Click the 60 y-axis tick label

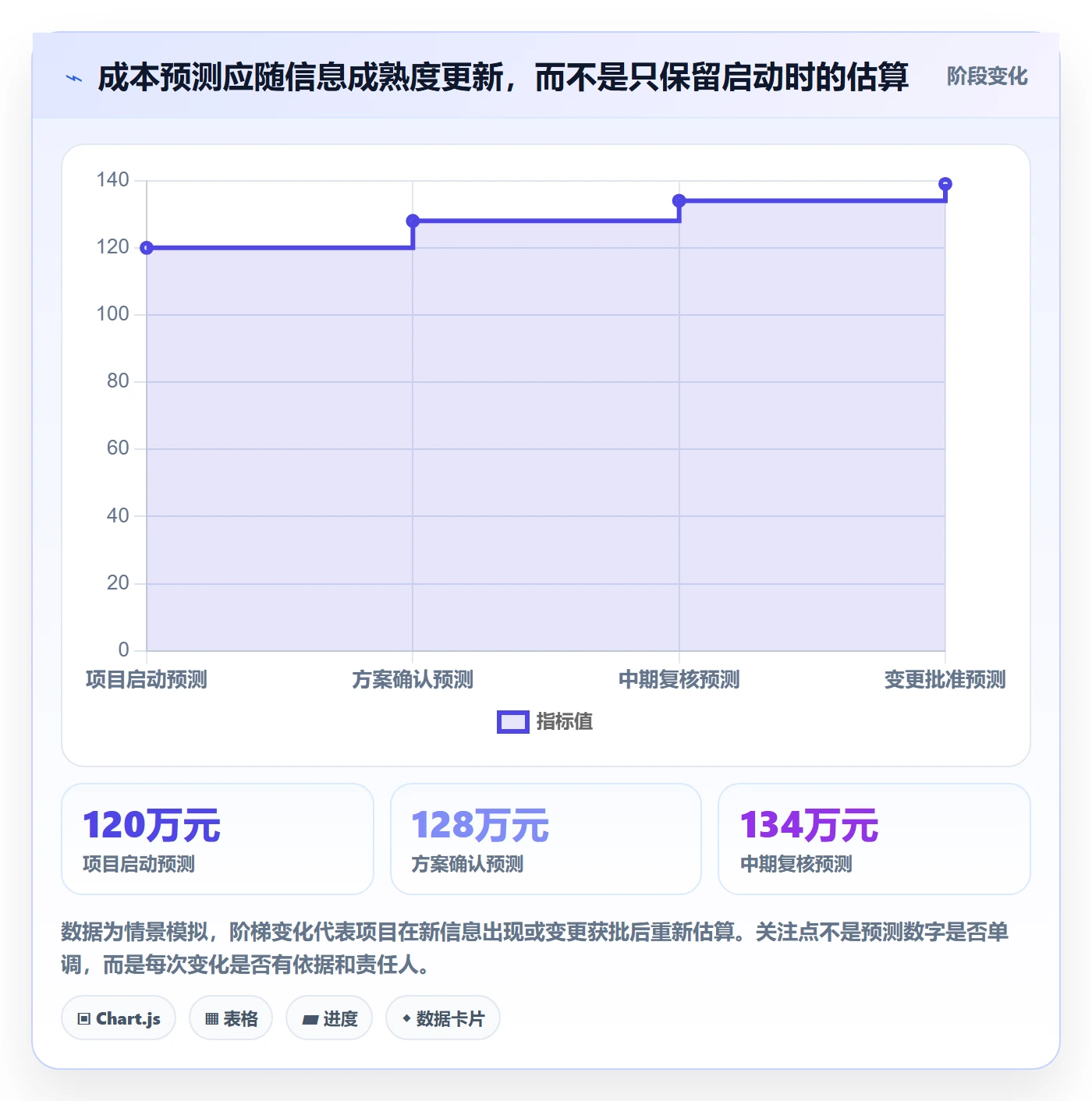[x=118, y=448]
